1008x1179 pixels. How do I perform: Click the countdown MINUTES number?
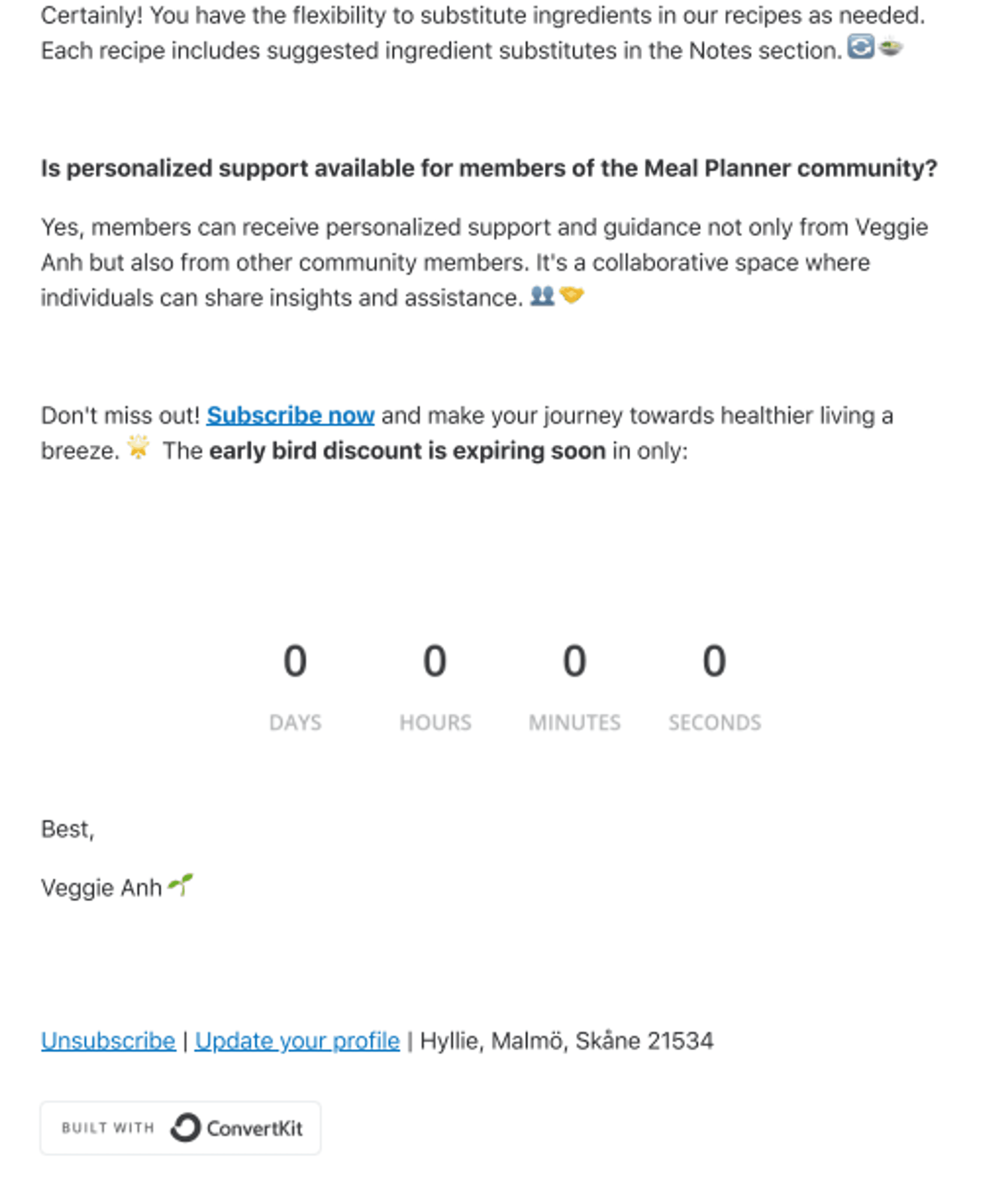(x=575, y=661)
